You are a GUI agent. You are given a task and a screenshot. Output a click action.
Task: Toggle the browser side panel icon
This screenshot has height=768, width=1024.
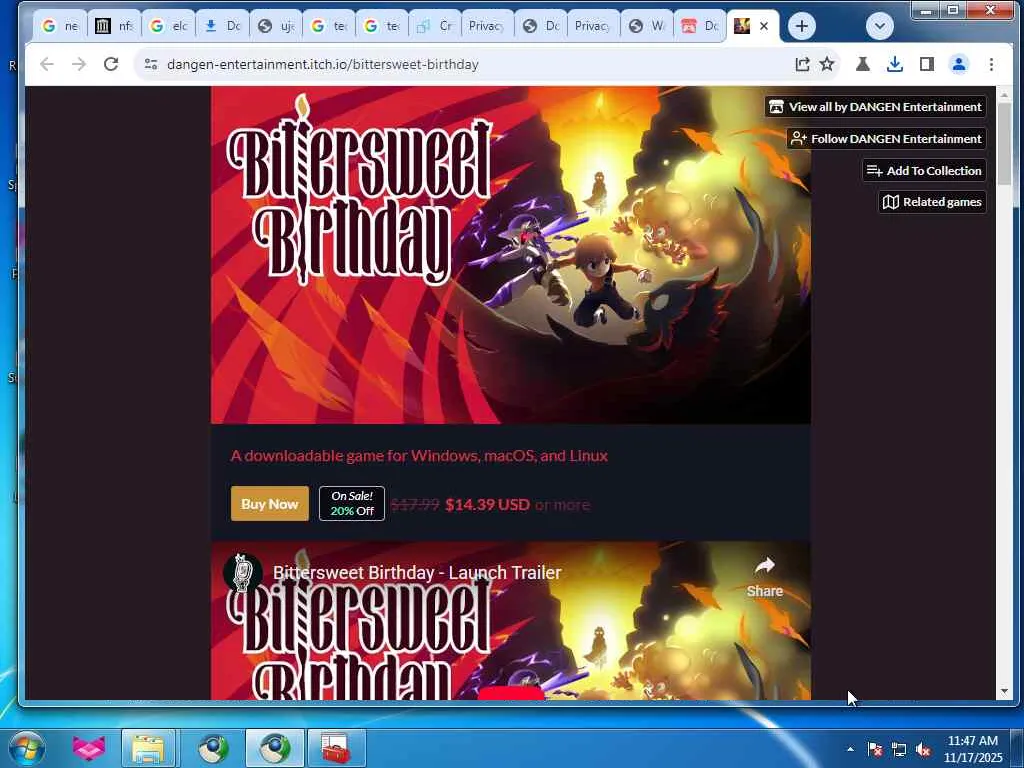click(926, 64)
